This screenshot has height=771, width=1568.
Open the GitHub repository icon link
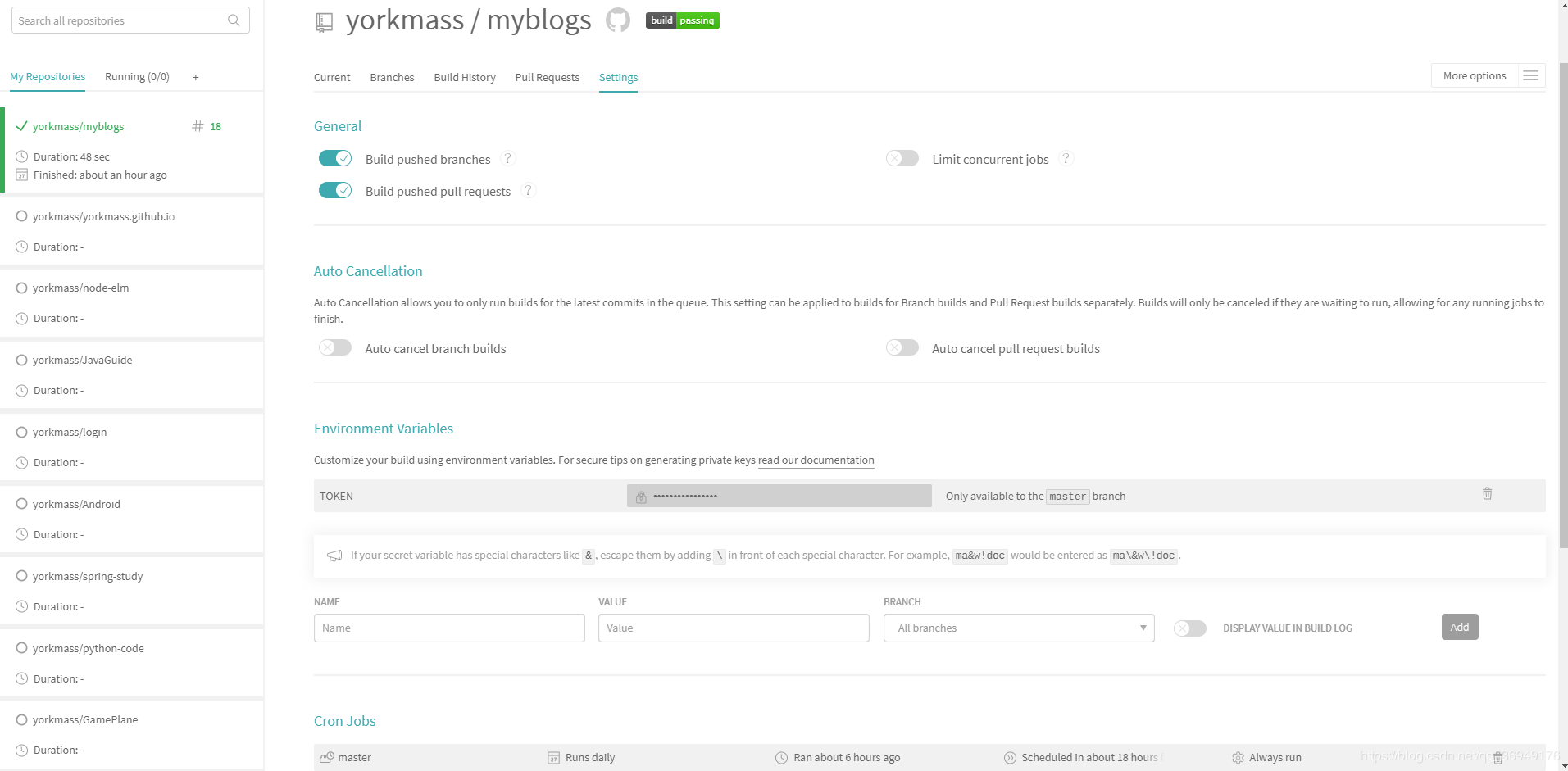[618, 20]
